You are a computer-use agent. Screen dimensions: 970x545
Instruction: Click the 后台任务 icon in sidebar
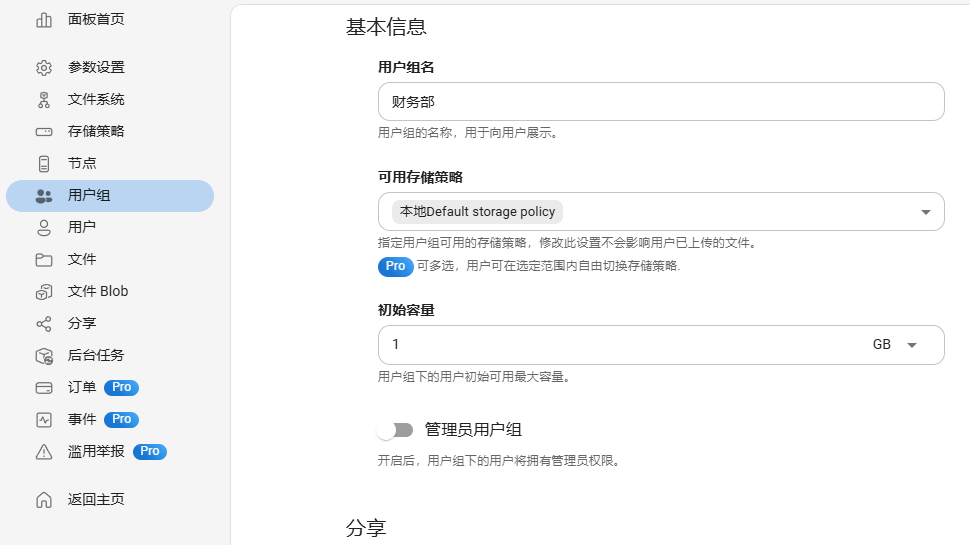coord(44,356)
